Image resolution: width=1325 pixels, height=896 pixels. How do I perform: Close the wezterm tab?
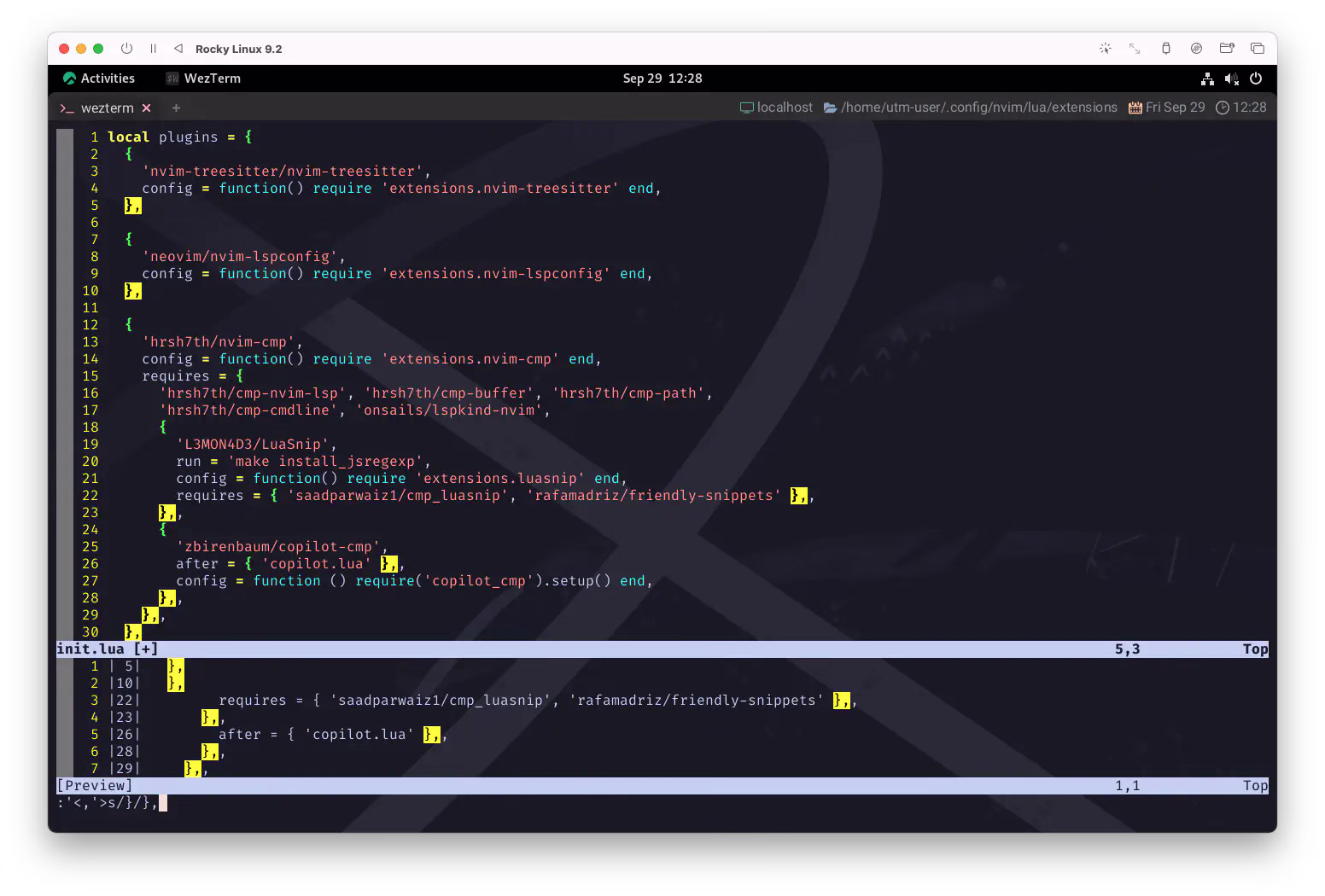coord(147,108)
